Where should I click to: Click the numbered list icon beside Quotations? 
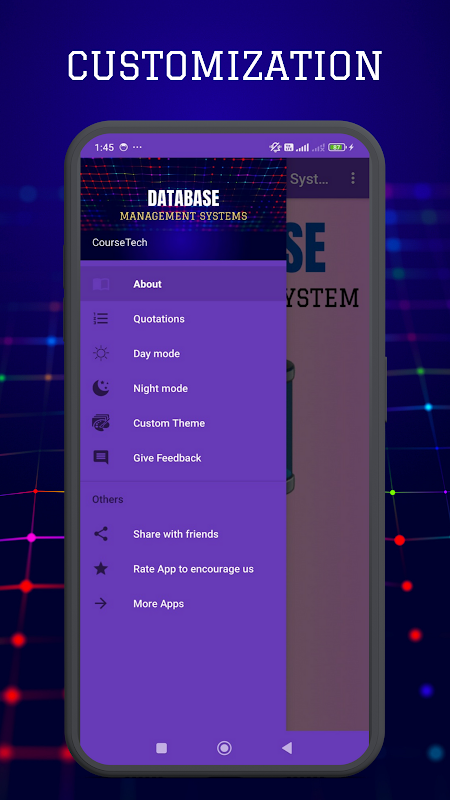(101, 319)
